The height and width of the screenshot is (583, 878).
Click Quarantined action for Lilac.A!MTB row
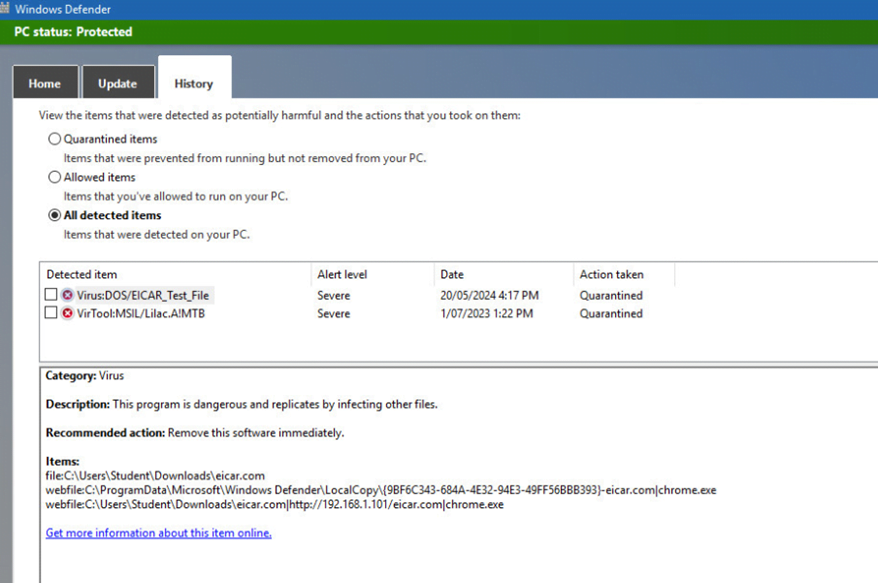click(x=611, y=314)
